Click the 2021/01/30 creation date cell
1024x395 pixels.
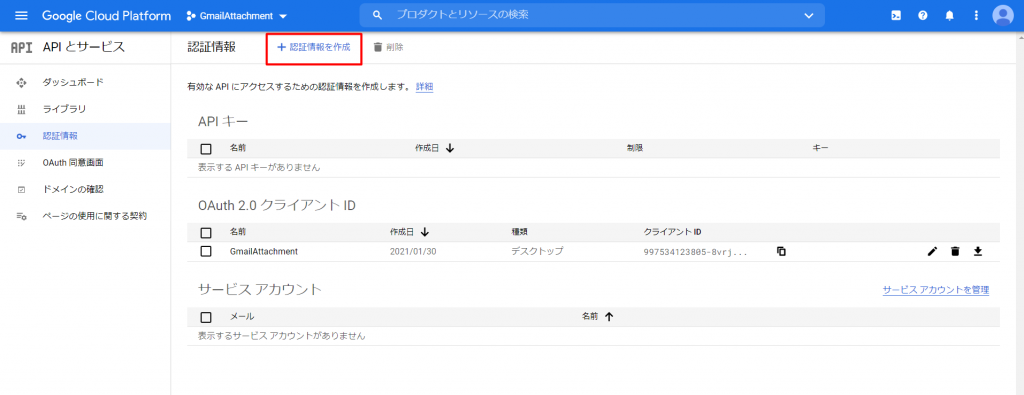coord(413,251)
